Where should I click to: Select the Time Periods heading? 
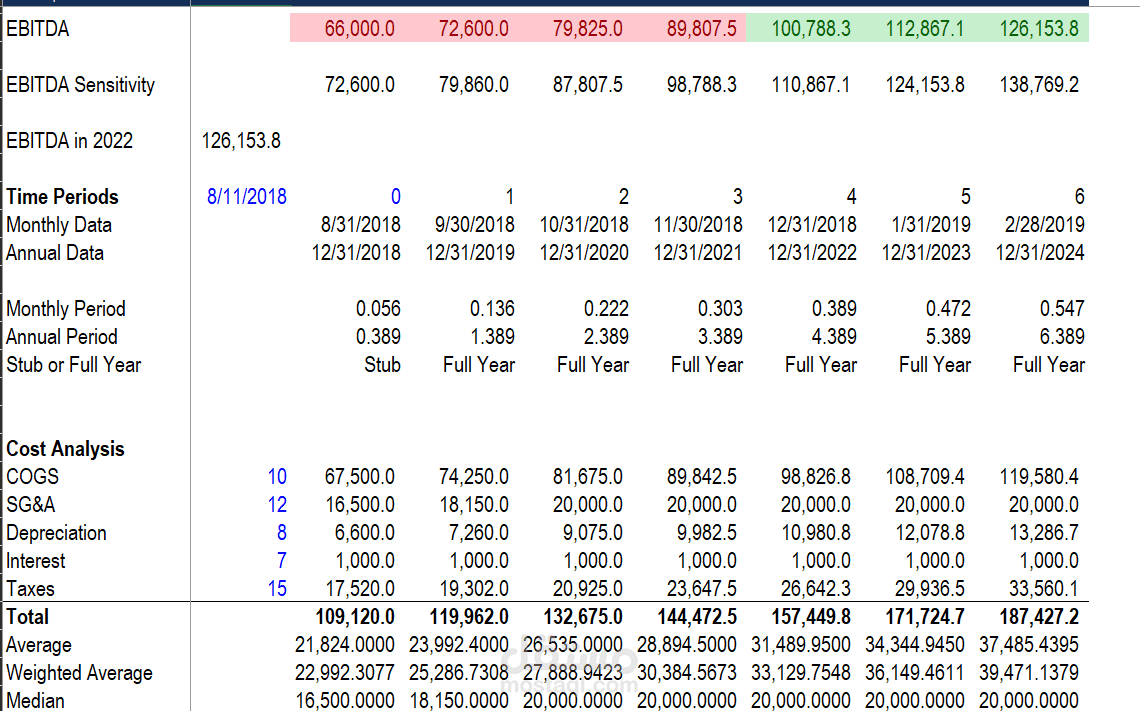(x=63, y=196)
